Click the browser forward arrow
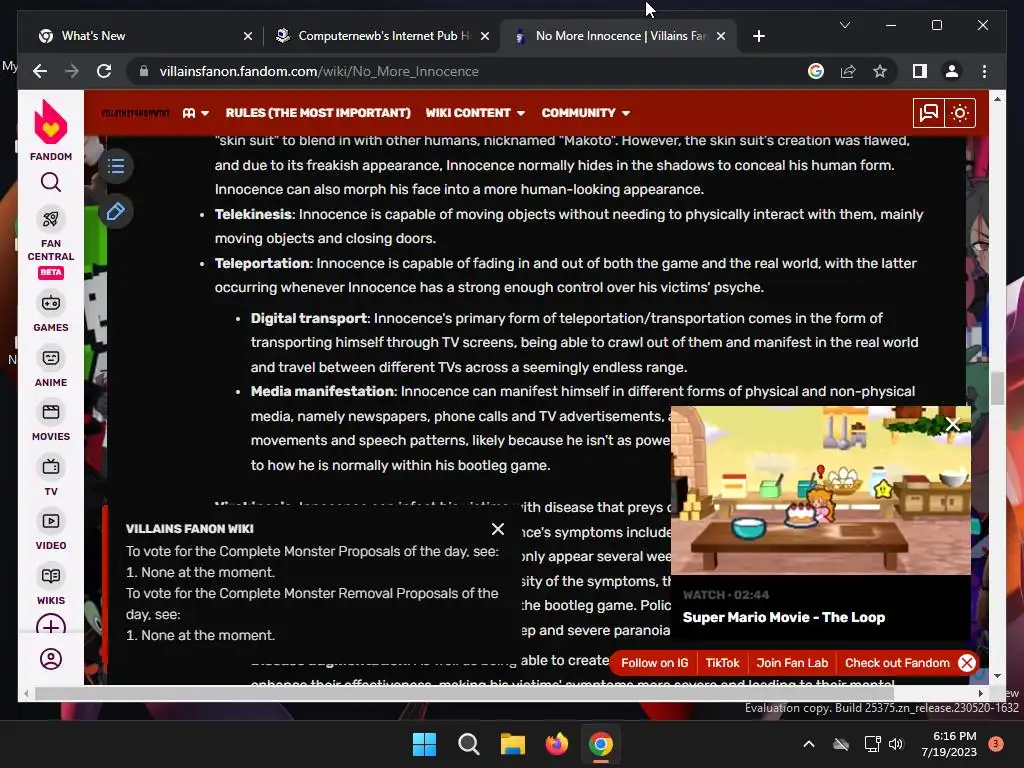 72,71
